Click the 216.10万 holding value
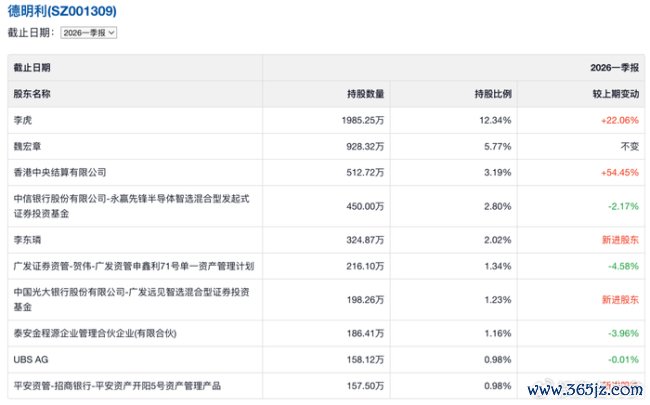Viewport: 650px width, 405px height. point(365,266)
